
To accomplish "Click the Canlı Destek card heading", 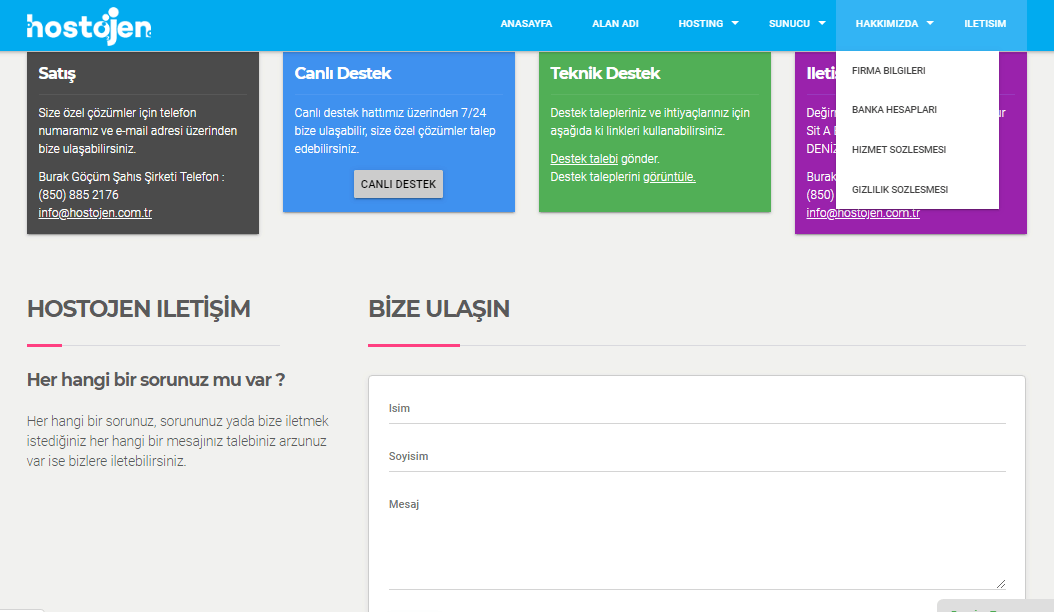I will click(343, 73).
